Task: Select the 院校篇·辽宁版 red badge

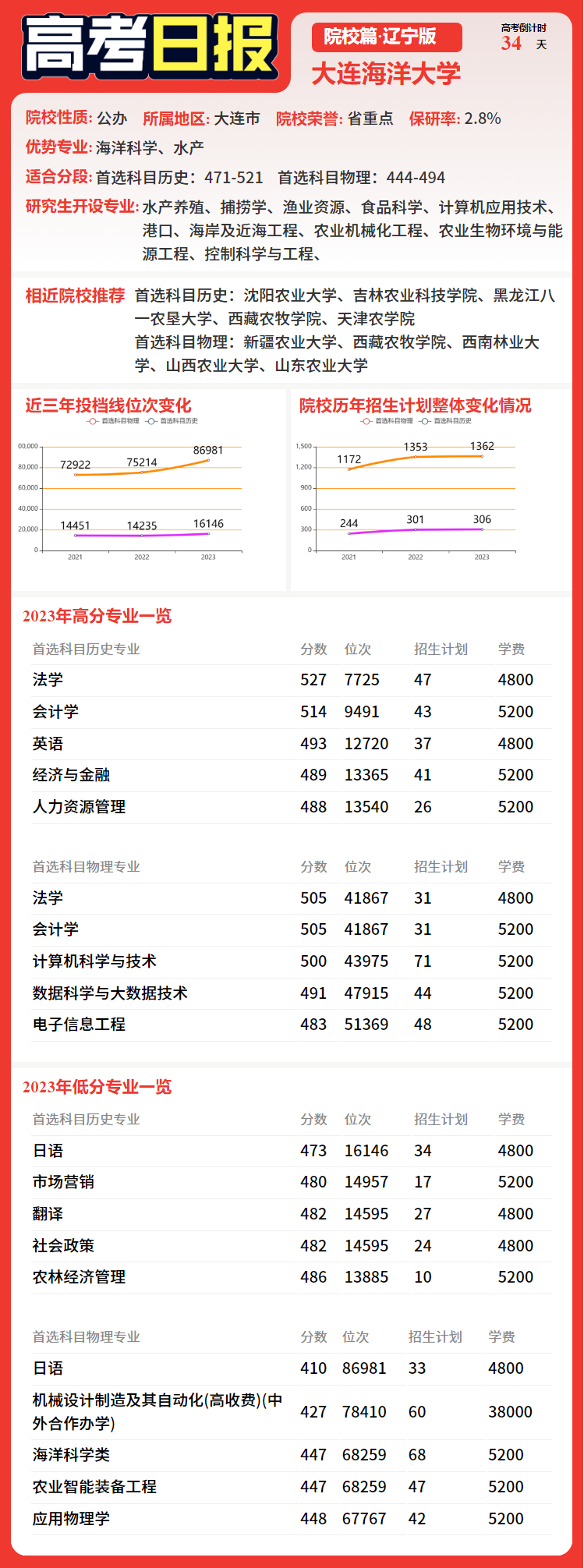Action: pyautogui.click(x=387, y=37)
